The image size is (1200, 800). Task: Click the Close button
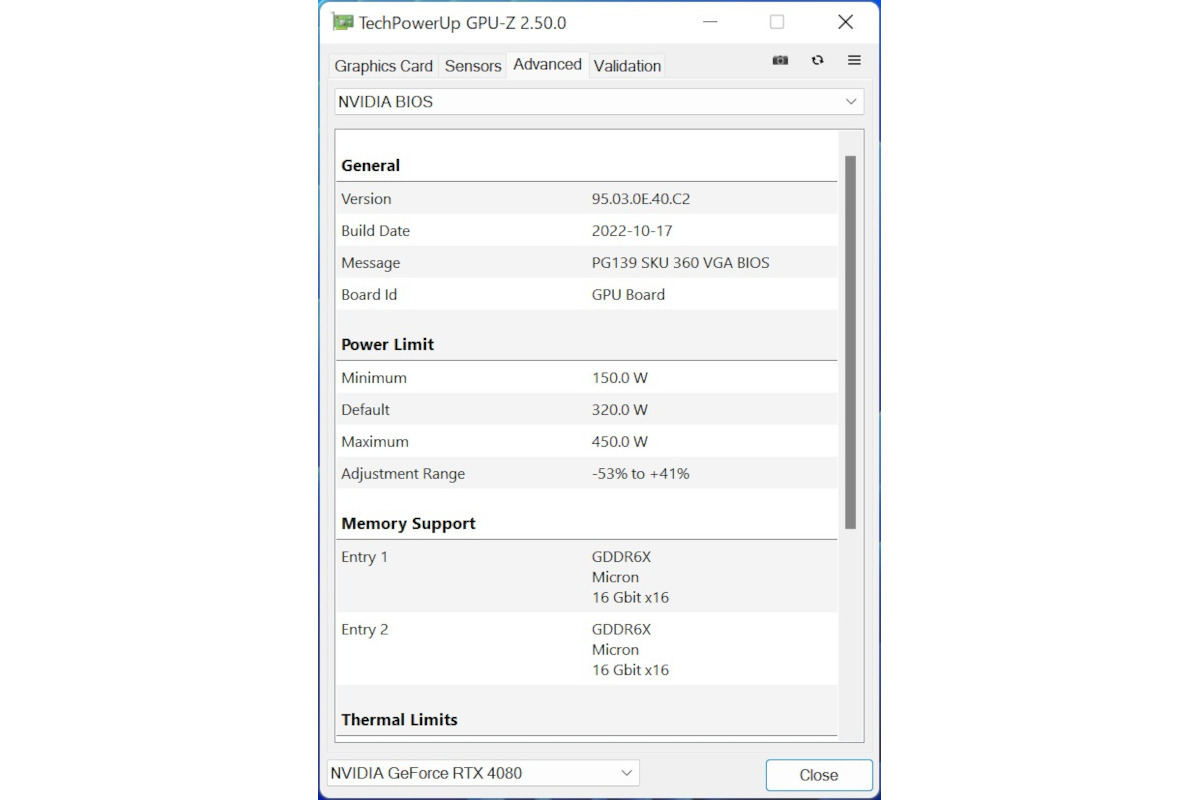(819, 775)
